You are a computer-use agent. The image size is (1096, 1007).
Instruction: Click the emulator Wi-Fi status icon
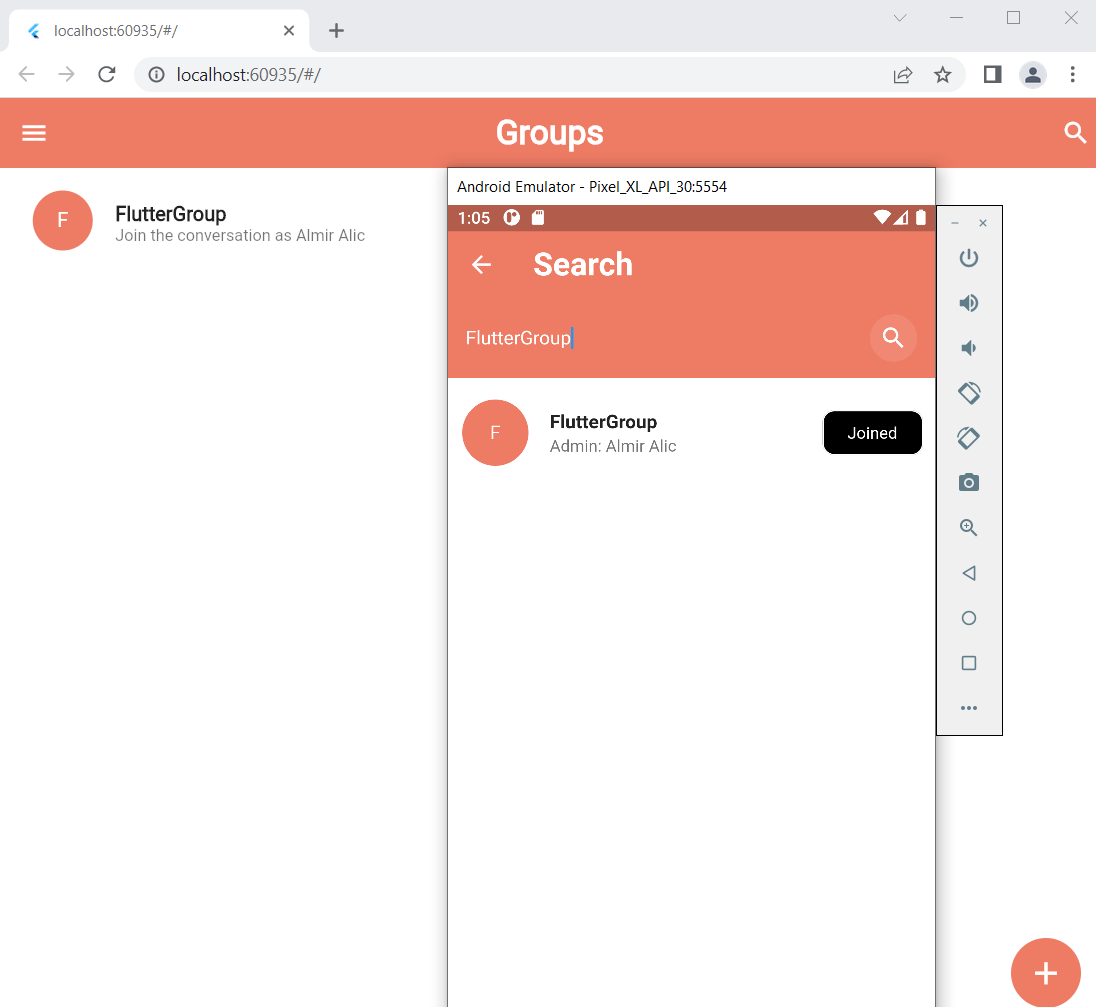click(x=882, y=217)
